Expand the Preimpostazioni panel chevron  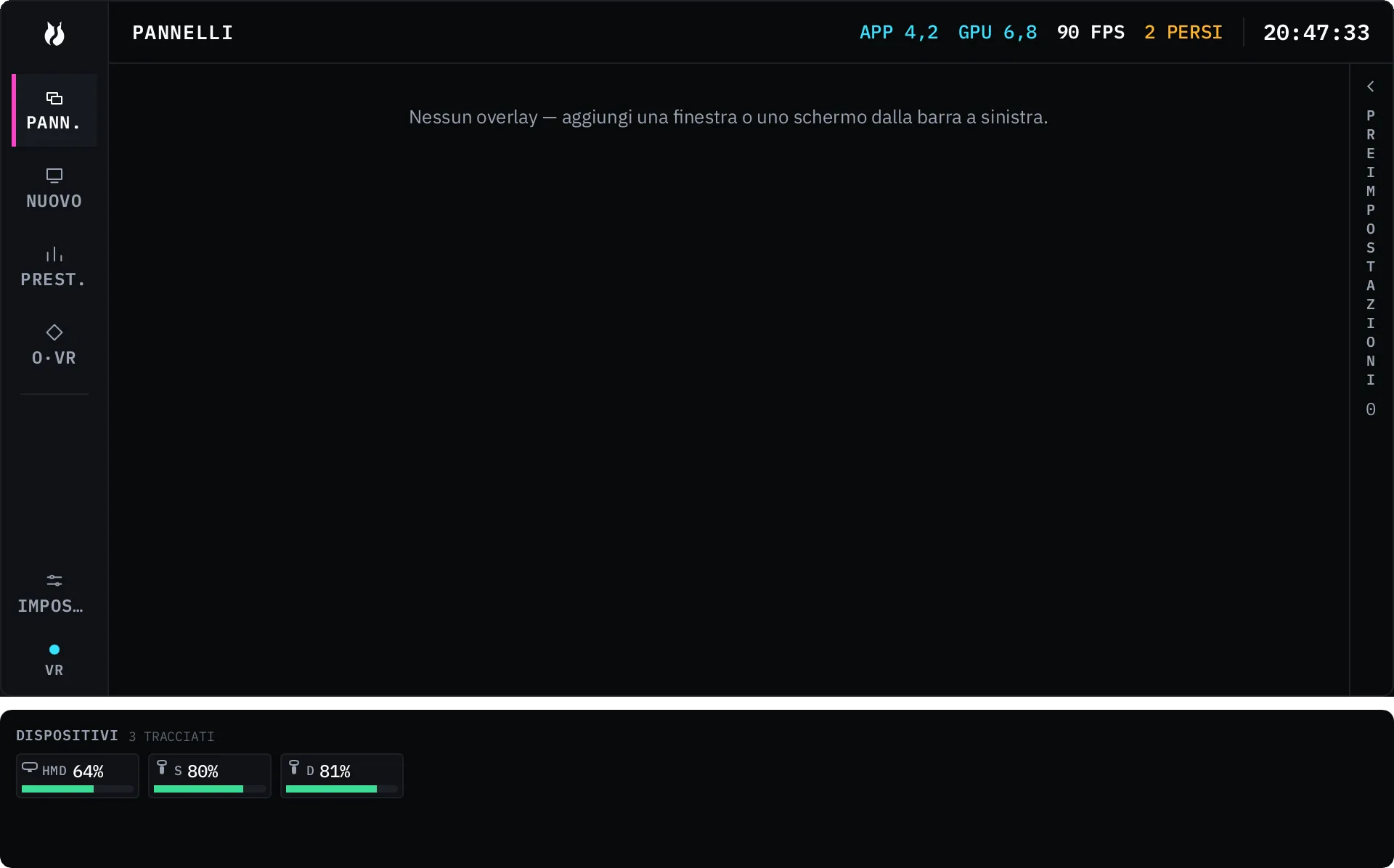(1371, 86)
